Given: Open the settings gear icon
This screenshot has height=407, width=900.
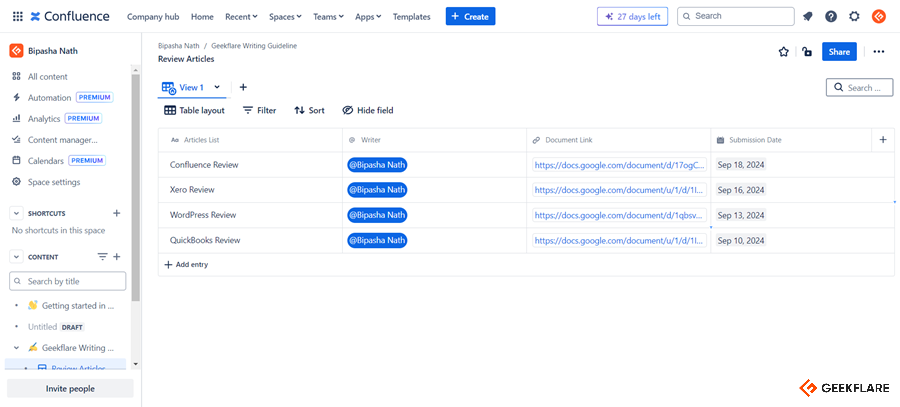Looking at the screenshot, I should pyautogui.click(x=855, y=17).
